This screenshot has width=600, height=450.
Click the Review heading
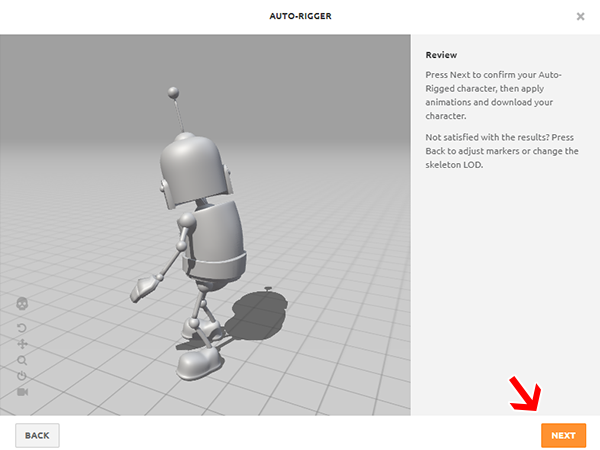(441, 56)
